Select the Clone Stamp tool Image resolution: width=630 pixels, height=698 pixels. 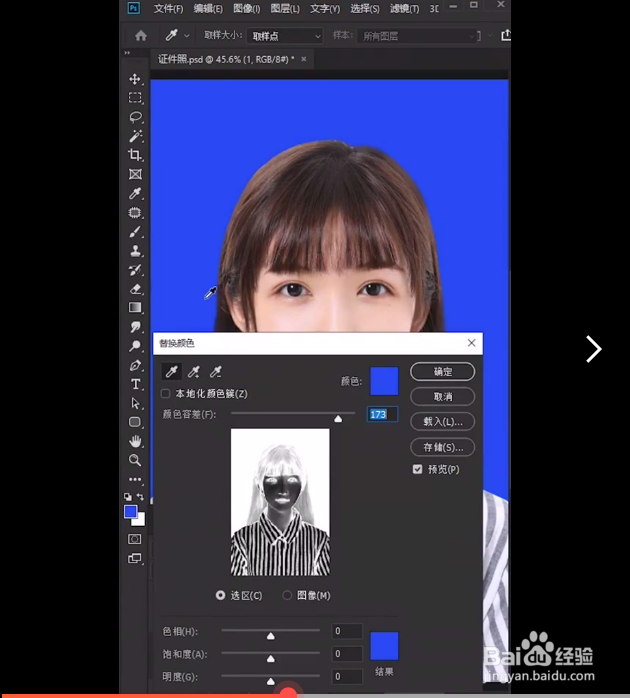click(x=135, y=251)
